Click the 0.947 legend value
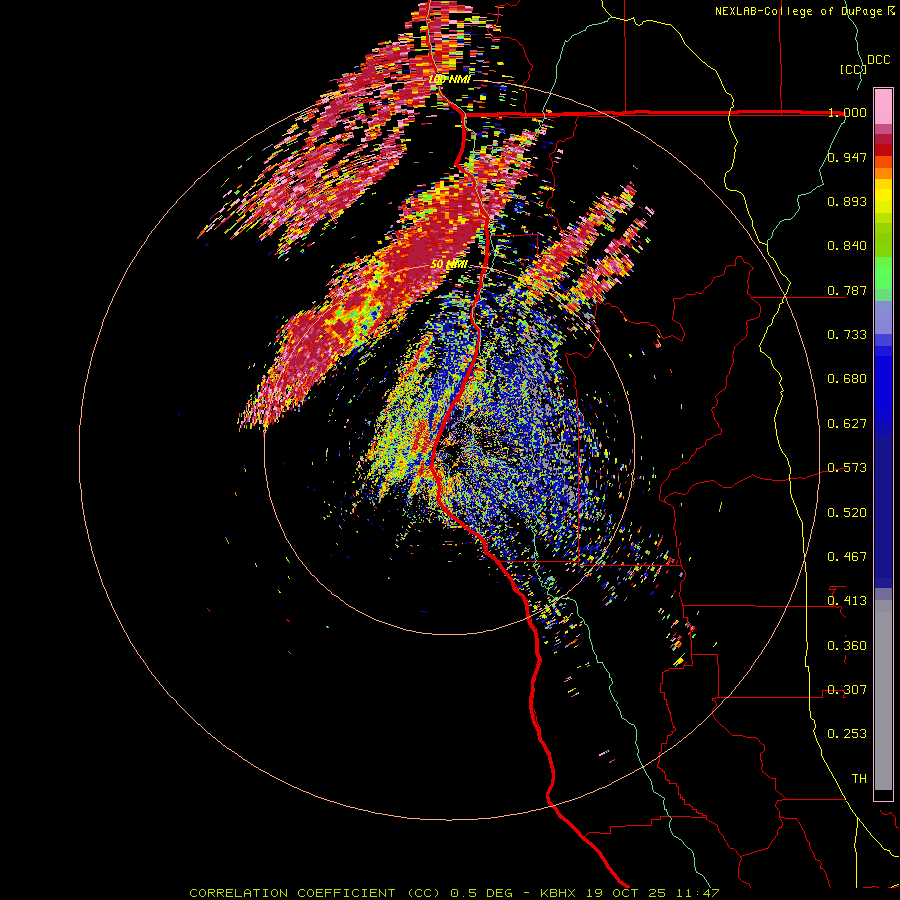Image resolution: width=900 pixels, height=900 pixels. [847, 157]
